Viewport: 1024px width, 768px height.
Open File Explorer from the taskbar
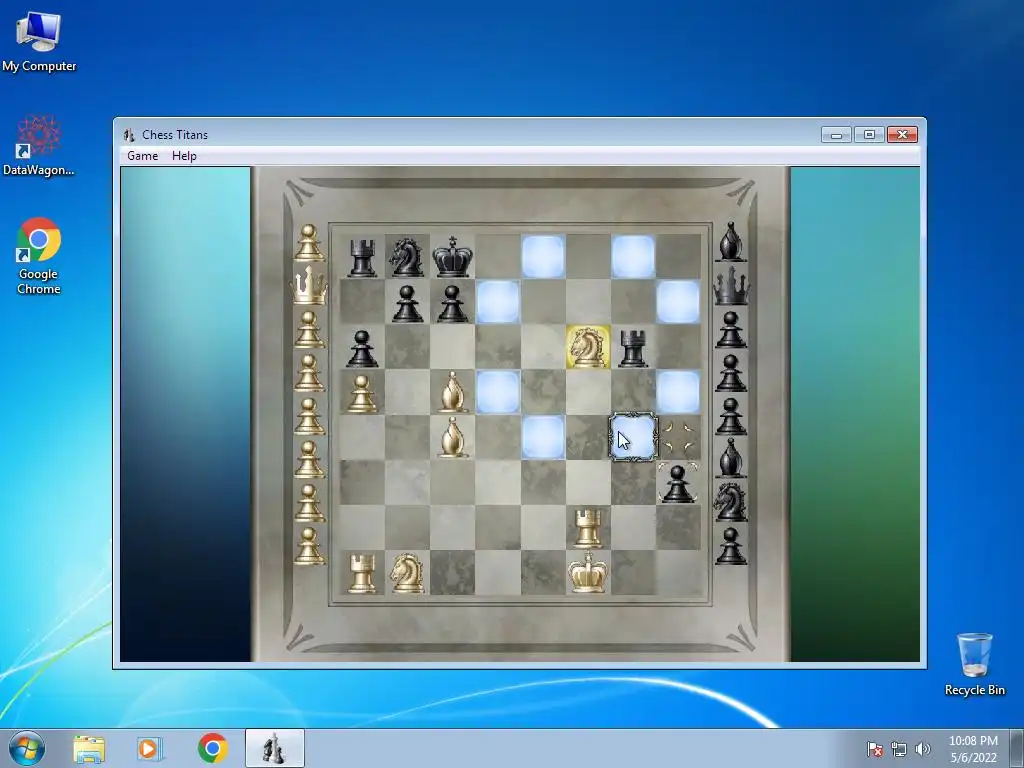[x=89, y=748]
